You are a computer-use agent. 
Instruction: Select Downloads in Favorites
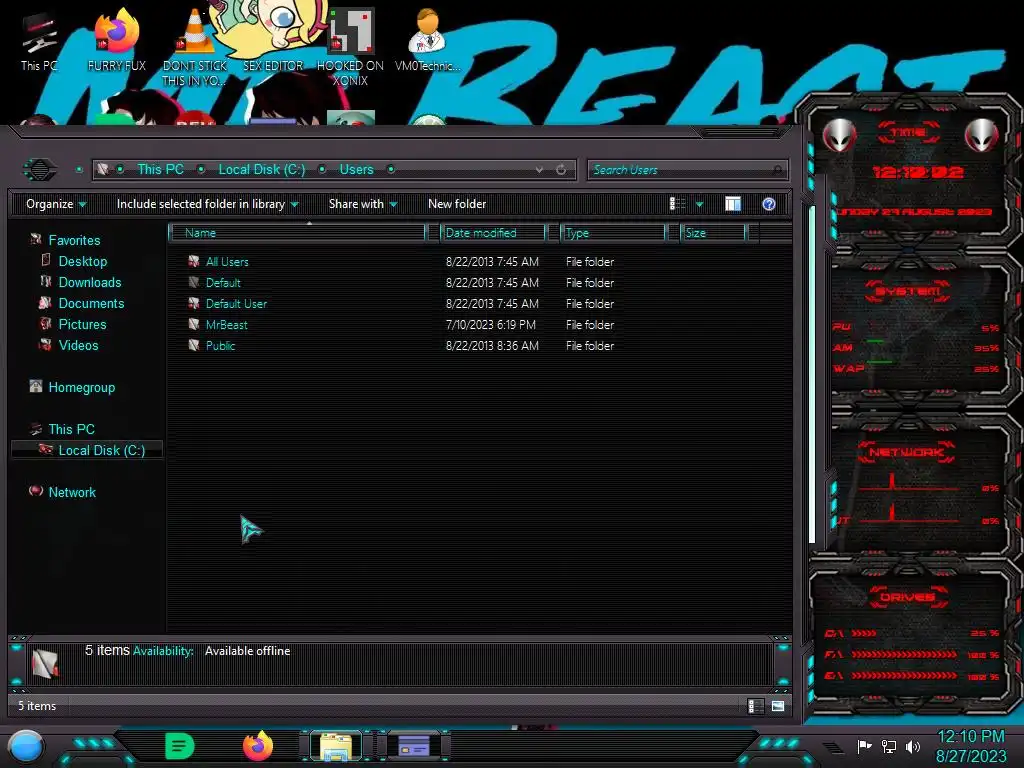[x=89, y=283]
